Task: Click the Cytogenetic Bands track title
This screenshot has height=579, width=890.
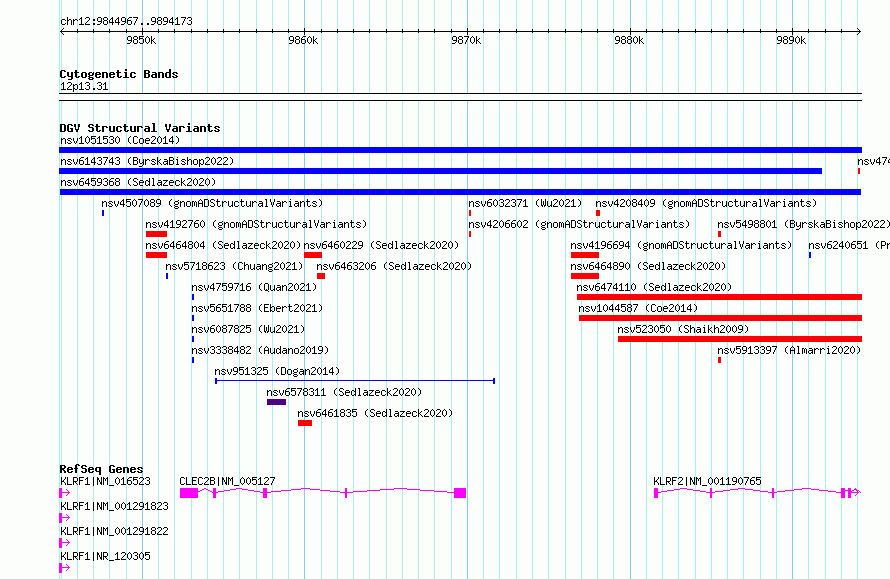Action: pyautogui.click(x=119, y=74)
